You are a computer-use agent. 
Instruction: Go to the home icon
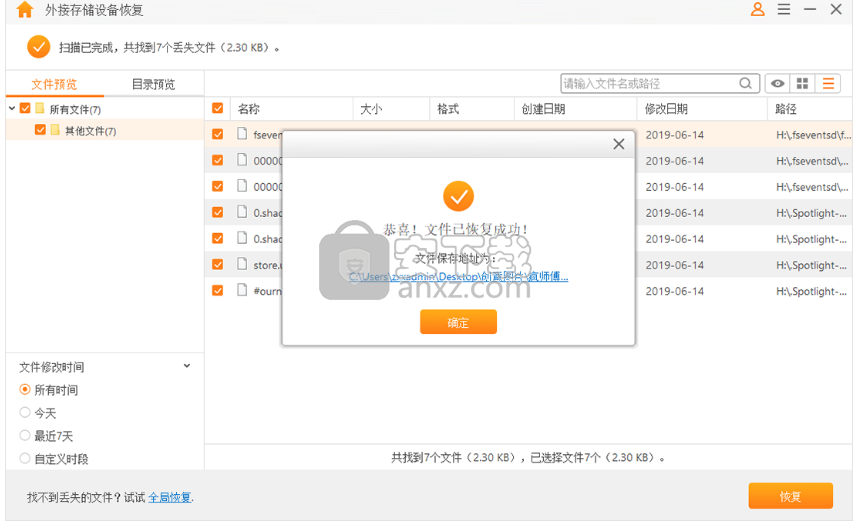[25, 9]
